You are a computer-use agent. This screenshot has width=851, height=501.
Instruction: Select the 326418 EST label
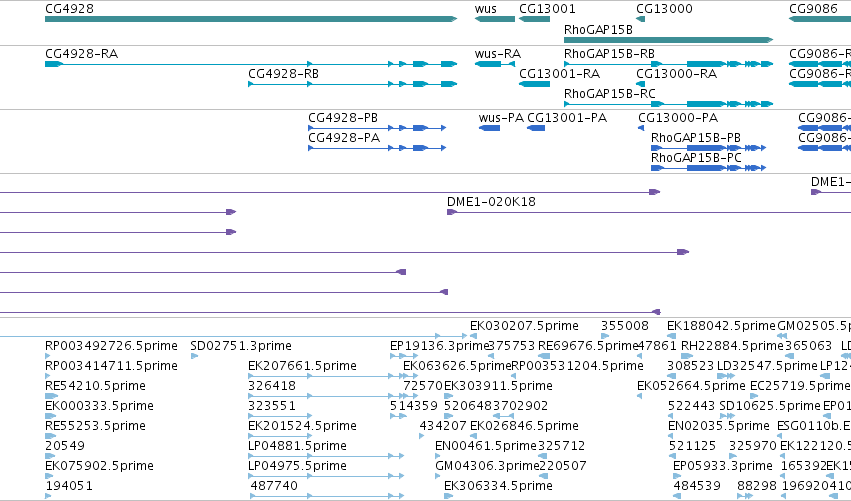[x=272, y=386]
